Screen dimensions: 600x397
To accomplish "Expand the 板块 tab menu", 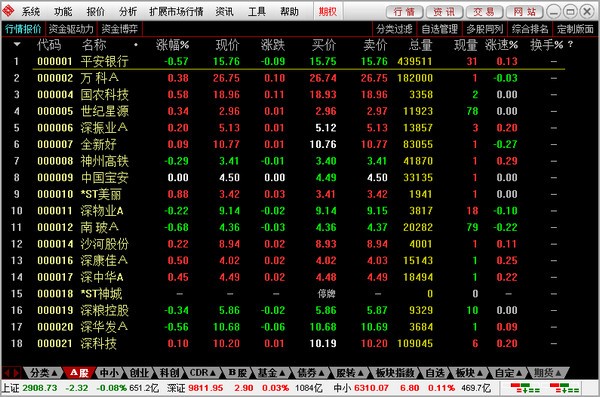I will pyautogui.click(x=479, y=372).
